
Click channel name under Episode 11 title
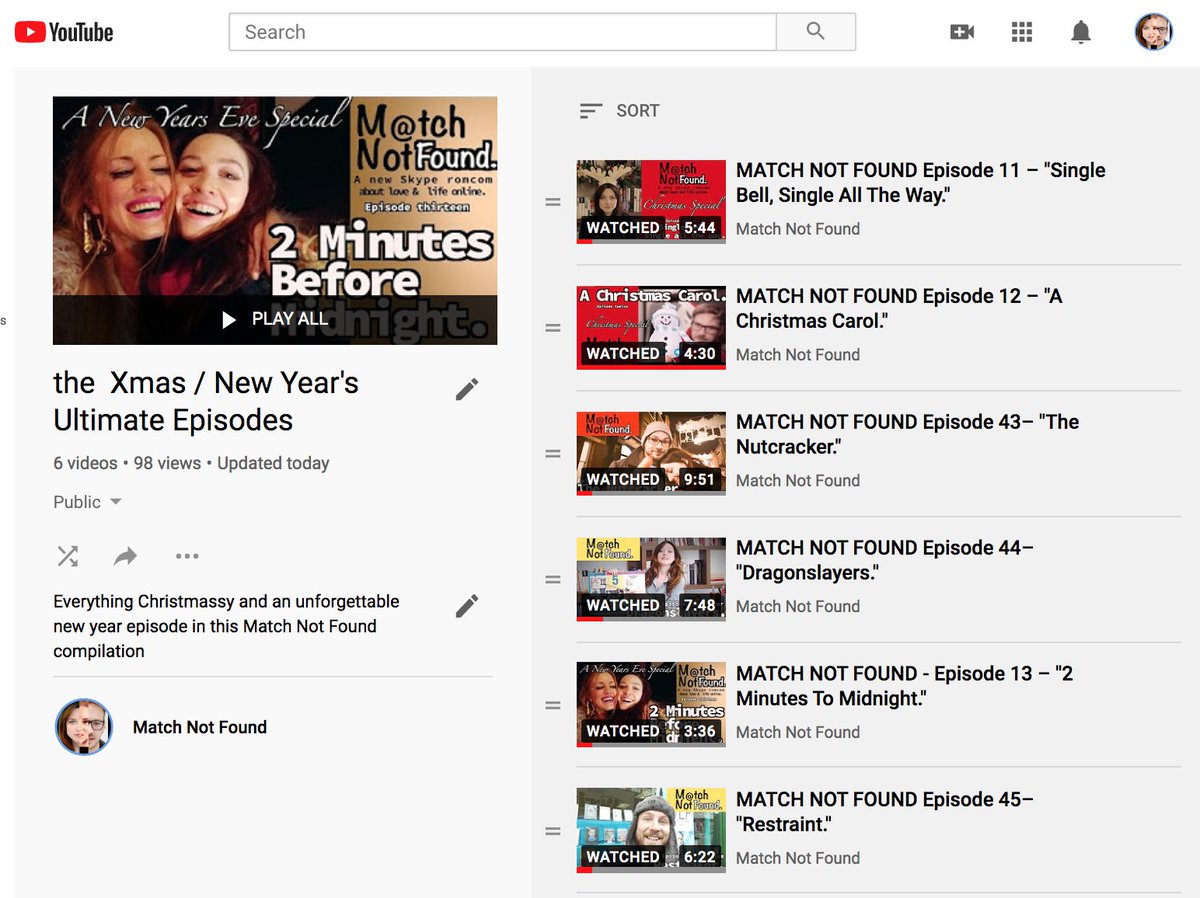coord(798,229)
